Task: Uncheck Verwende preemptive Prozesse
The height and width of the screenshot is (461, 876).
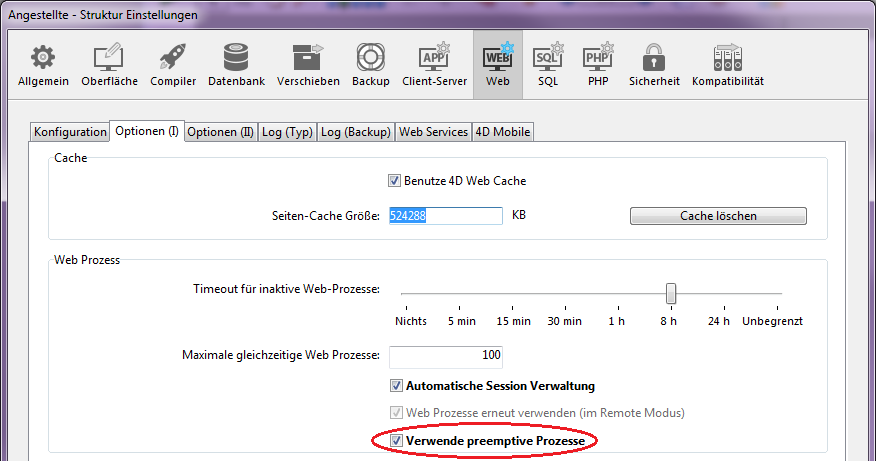Action: coord(396,440)
